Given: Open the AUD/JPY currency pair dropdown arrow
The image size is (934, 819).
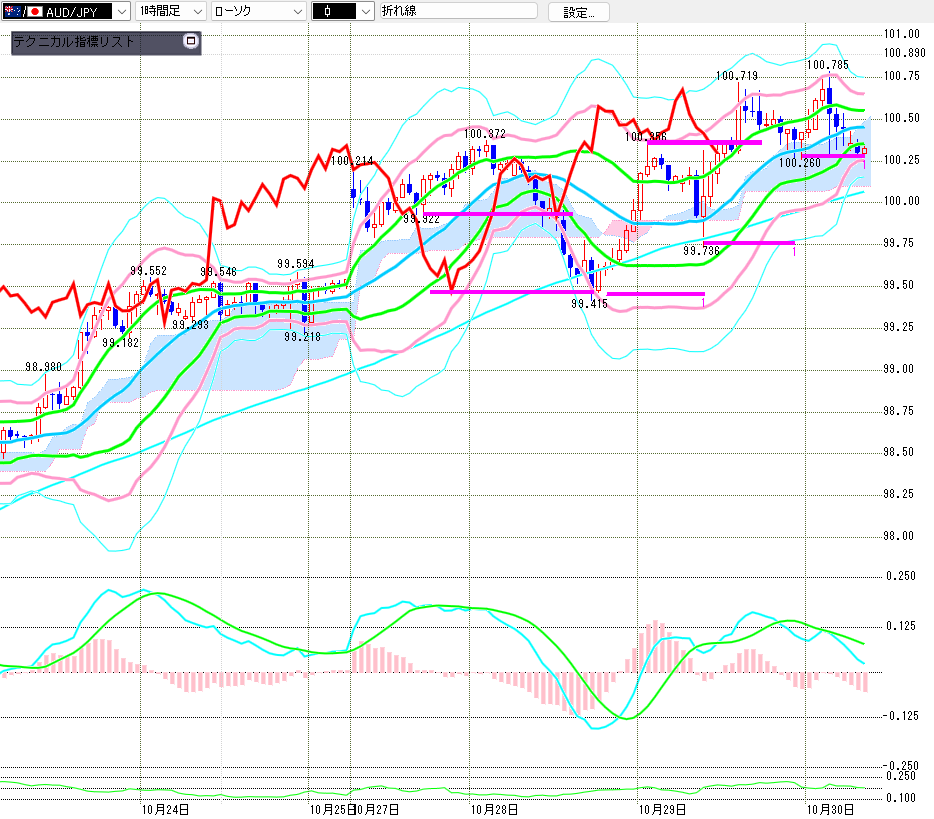Looking at the screenshot, I should [122, 12].
